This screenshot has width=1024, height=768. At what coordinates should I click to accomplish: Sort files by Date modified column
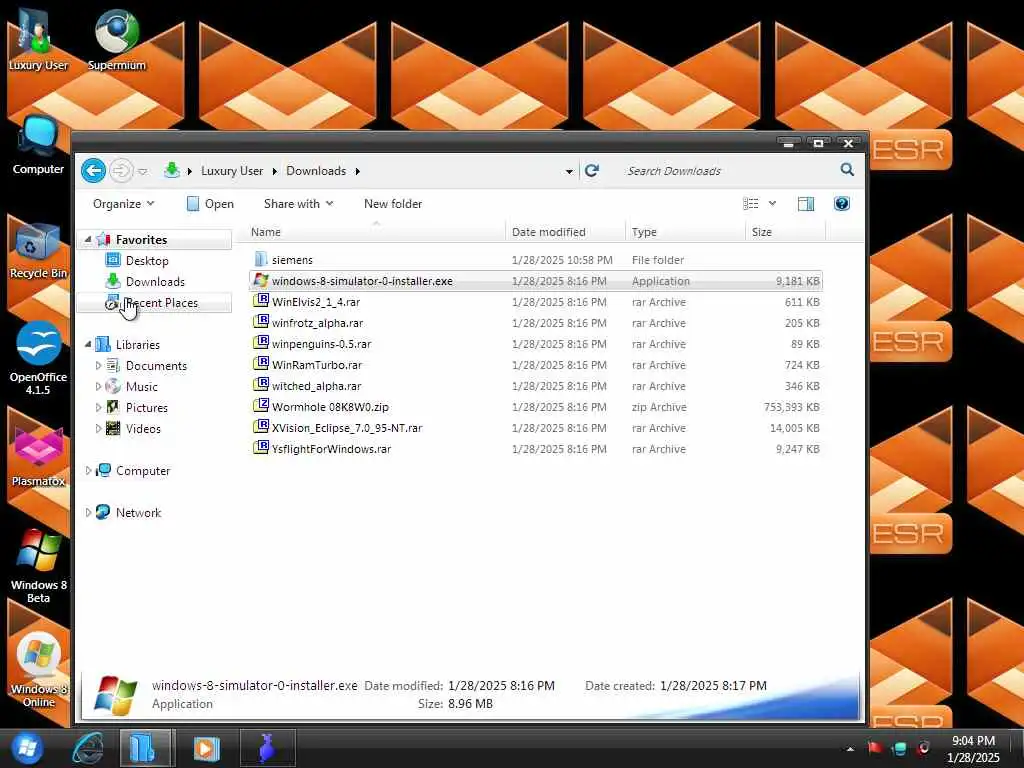(x=566, y=232)
